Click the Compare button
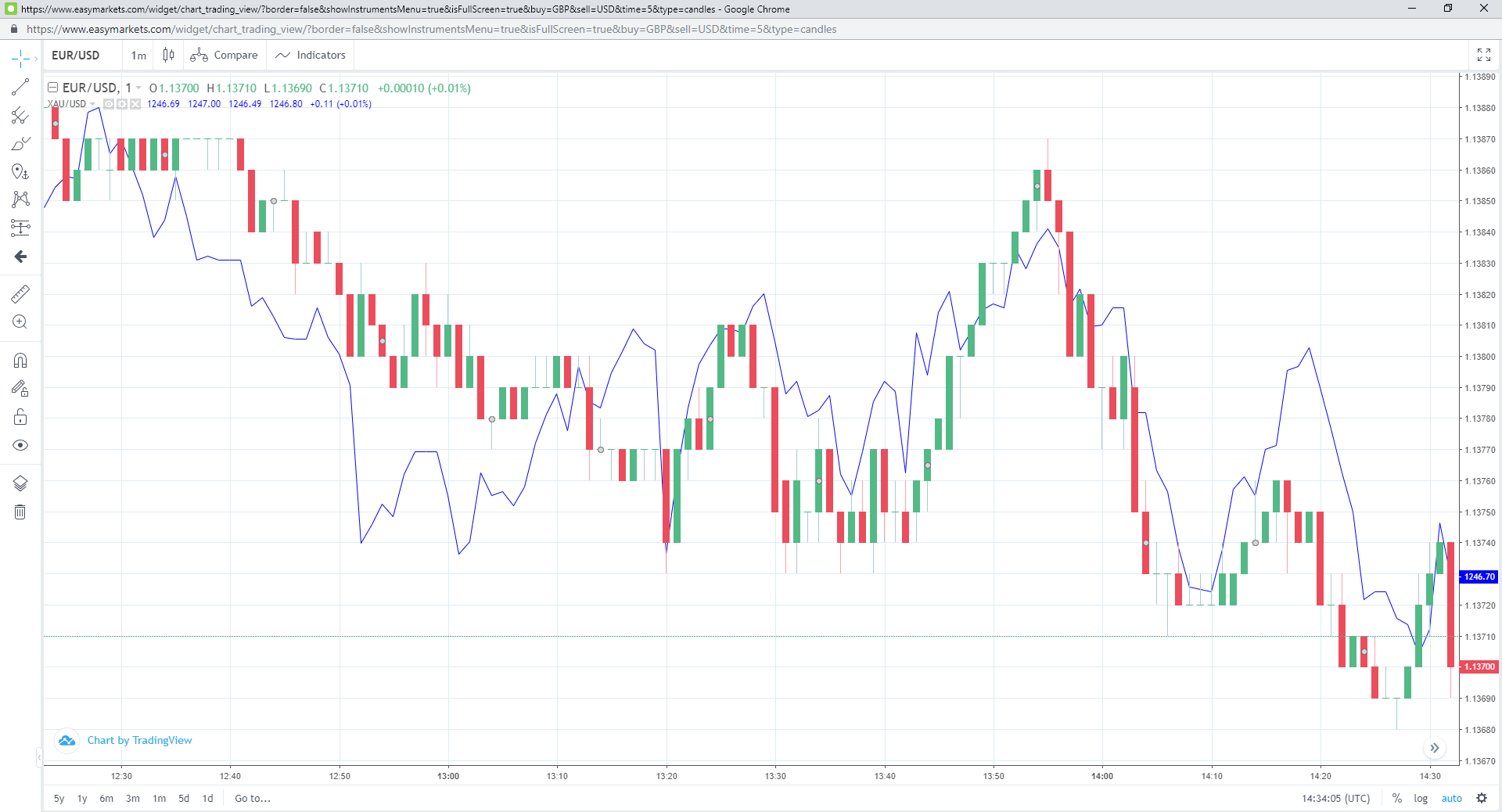1502x812 pixels. coord(225,55)
